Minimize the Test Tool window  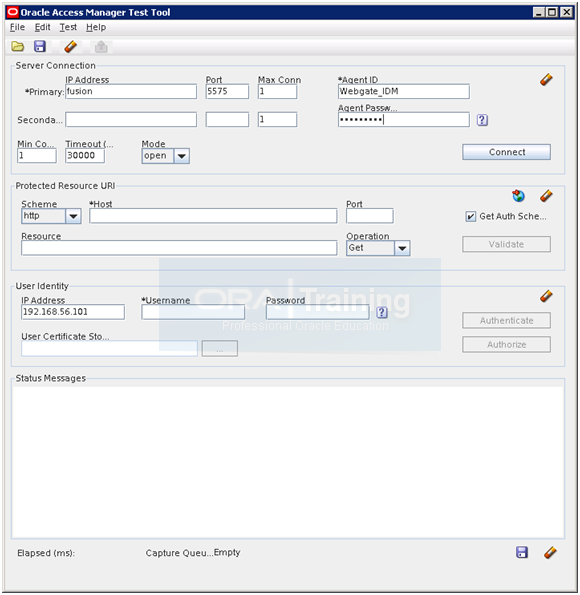point(538,13)
